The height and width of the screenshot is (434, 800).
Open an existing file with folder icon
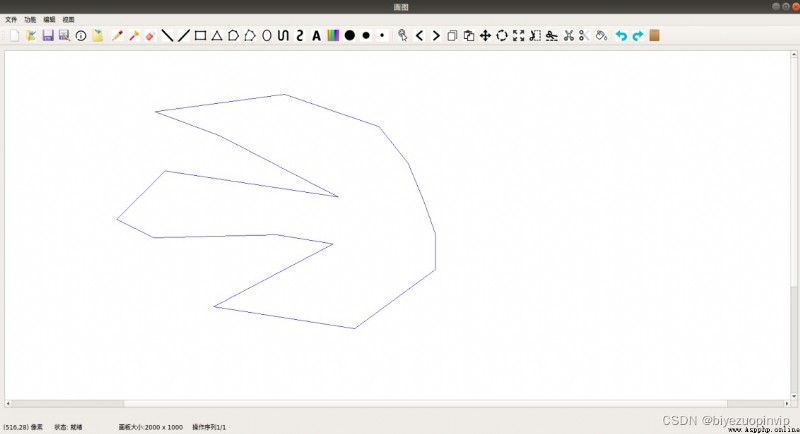click(x=31, y=36)
